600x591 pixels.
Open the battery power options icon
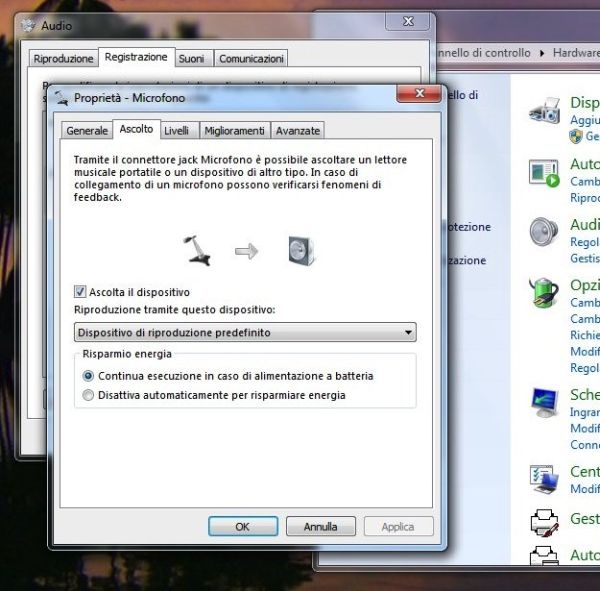(x=544, y=291)
